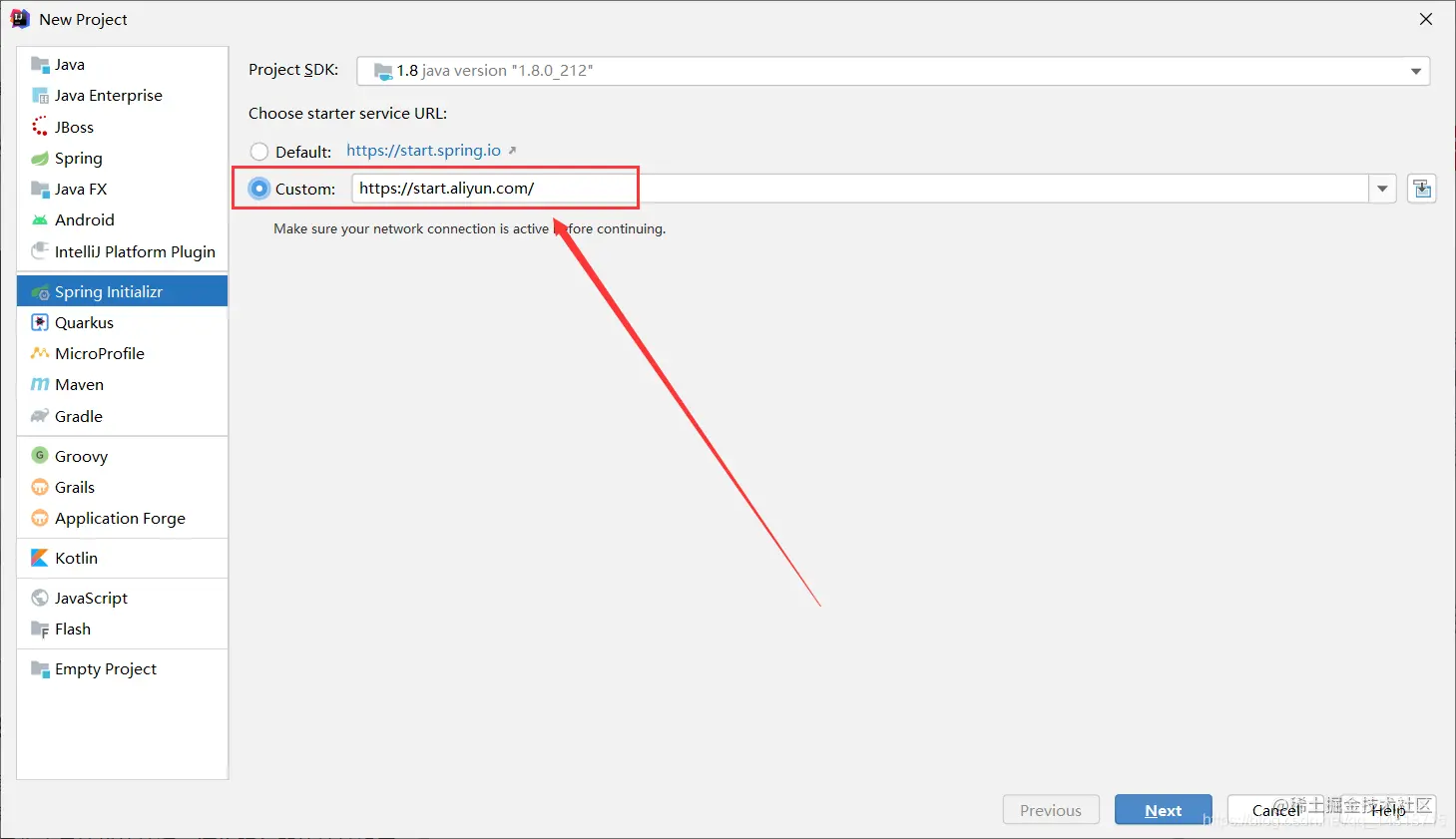Select JBoss project type
Viewport: 1456px width, 839px height.
click(x=122, y=127)
